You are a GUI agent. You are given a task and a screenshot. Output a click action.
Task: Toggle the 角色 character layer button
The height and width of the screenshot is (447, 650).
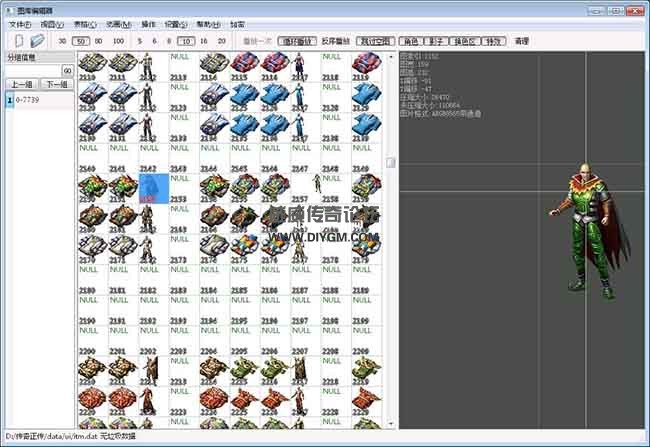411,41
